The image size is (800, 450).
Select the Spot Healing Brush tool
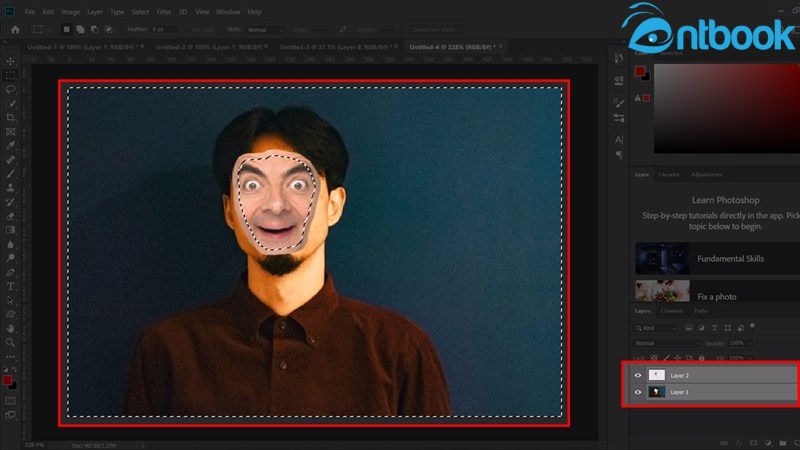10,160
